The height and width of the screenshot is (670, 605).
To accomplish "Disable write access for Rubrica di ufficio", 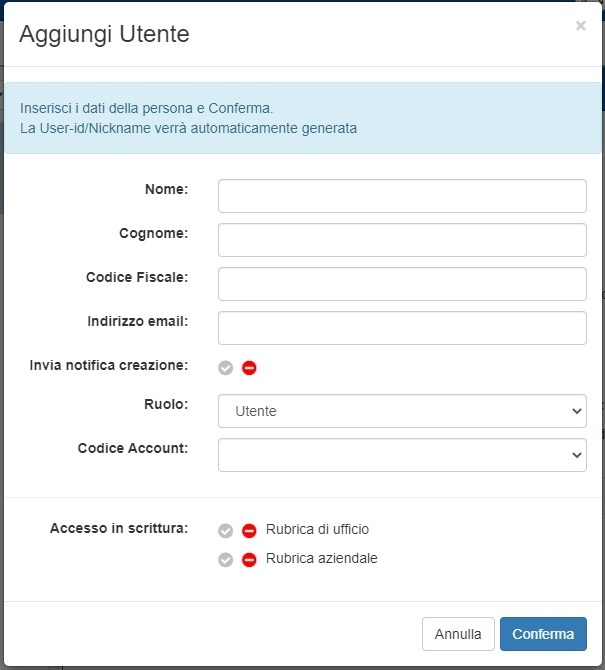I will click(x=249, y=531).
